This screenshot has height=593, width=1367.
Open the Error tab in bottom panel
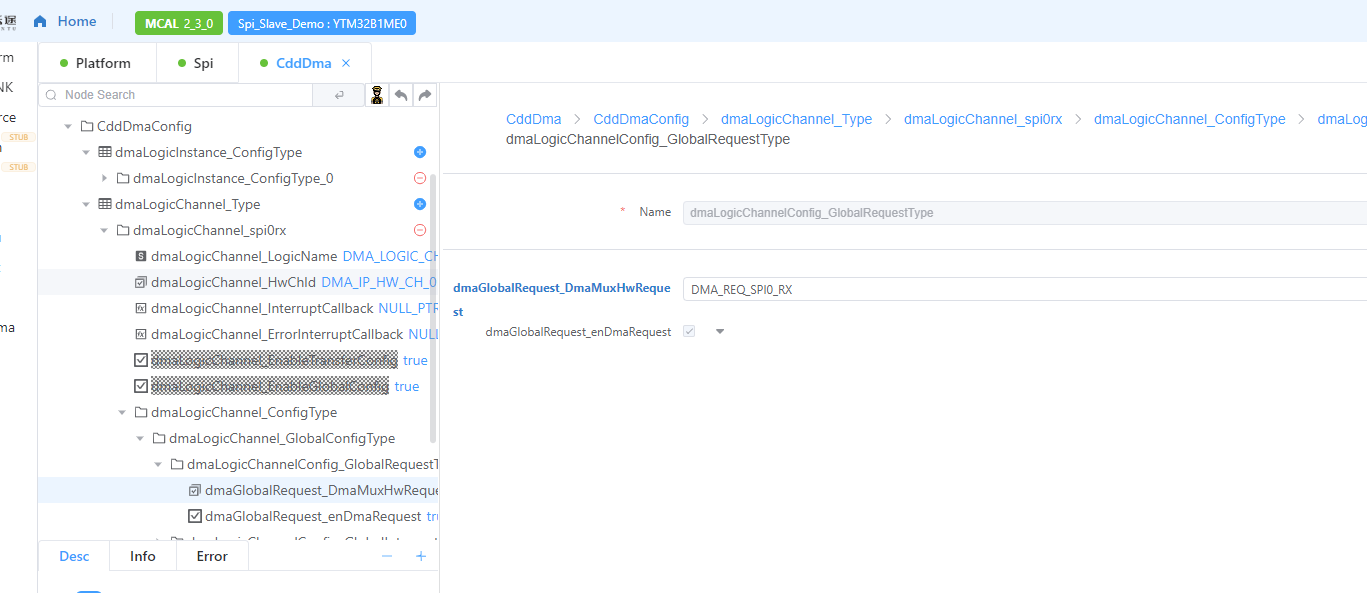[212, 556]
